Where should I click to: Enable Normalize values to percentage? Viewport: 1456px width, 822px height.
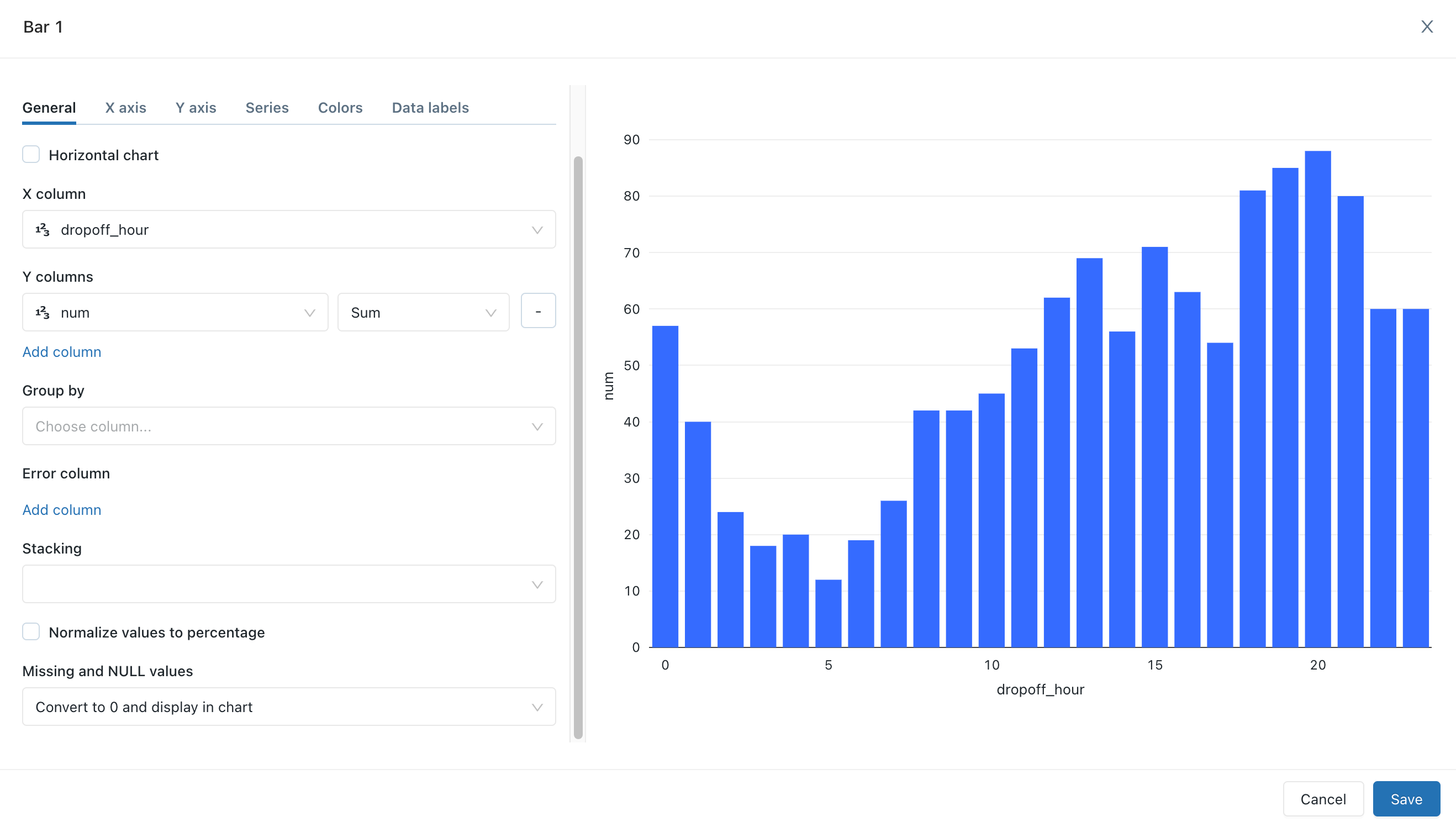click(31, 632)
